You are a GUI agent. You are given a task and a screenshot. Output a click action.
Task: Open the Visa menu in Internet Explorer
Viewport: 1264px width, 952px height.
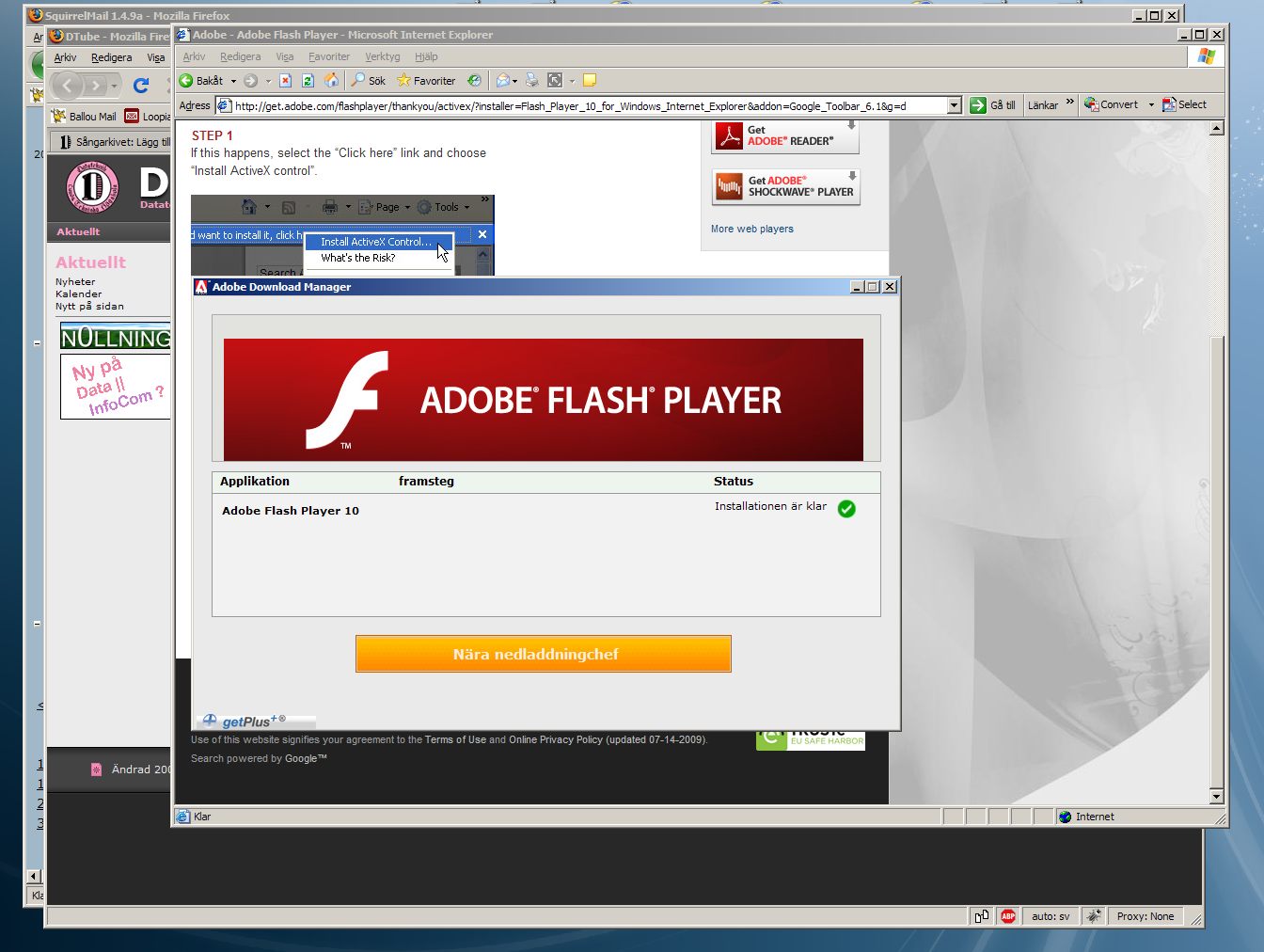(285, 56)
